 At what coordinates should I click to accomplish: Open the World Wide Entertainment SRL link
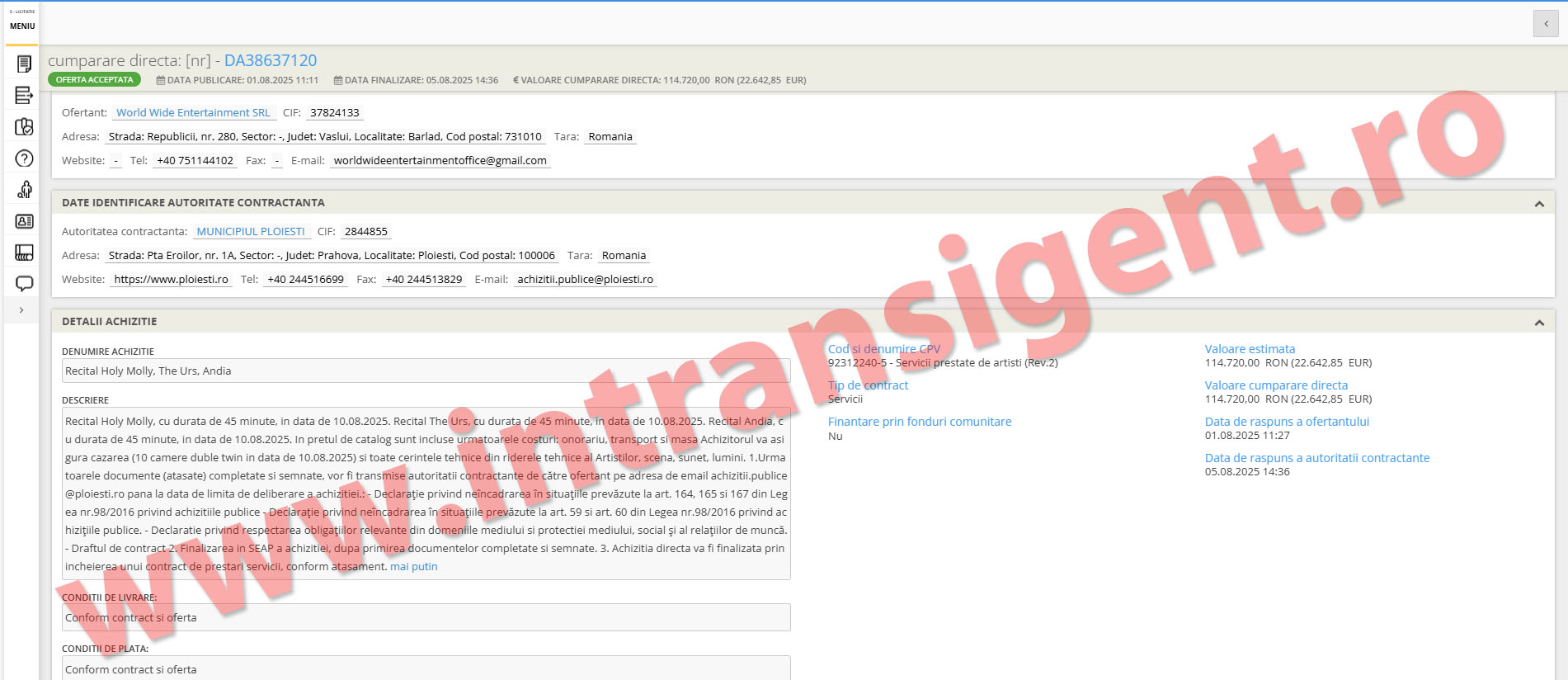(193, 113)
